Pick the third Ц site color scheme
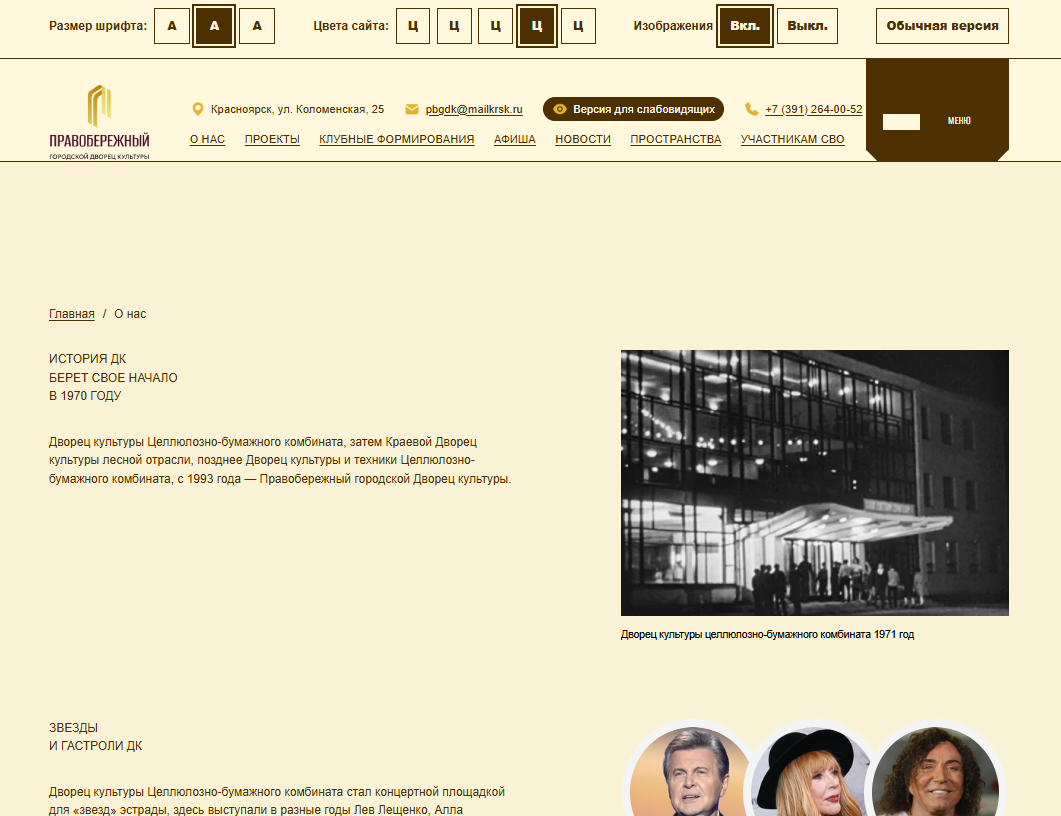 click(495, 26)
